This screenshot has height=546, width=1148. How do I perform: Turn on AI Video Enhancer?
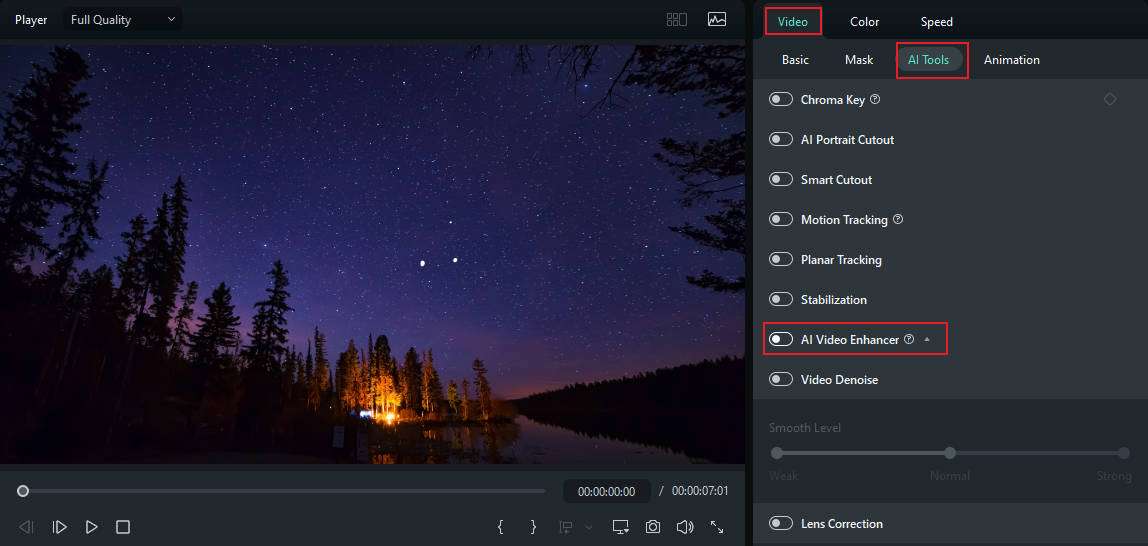[x=781, y=339]
